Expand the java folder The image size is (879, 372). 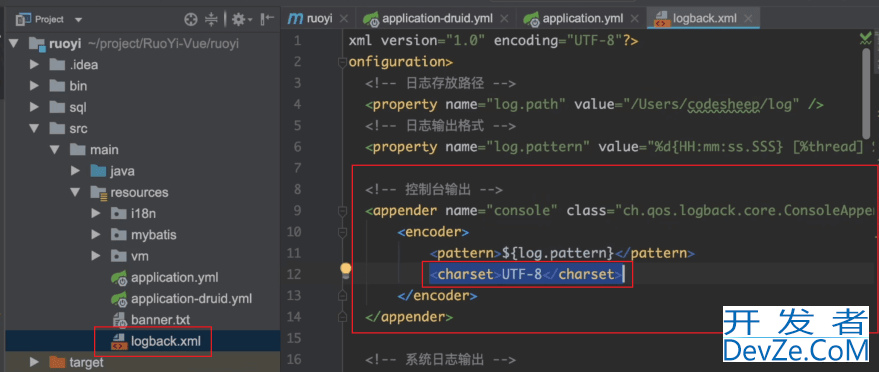(x=76, y=171)
